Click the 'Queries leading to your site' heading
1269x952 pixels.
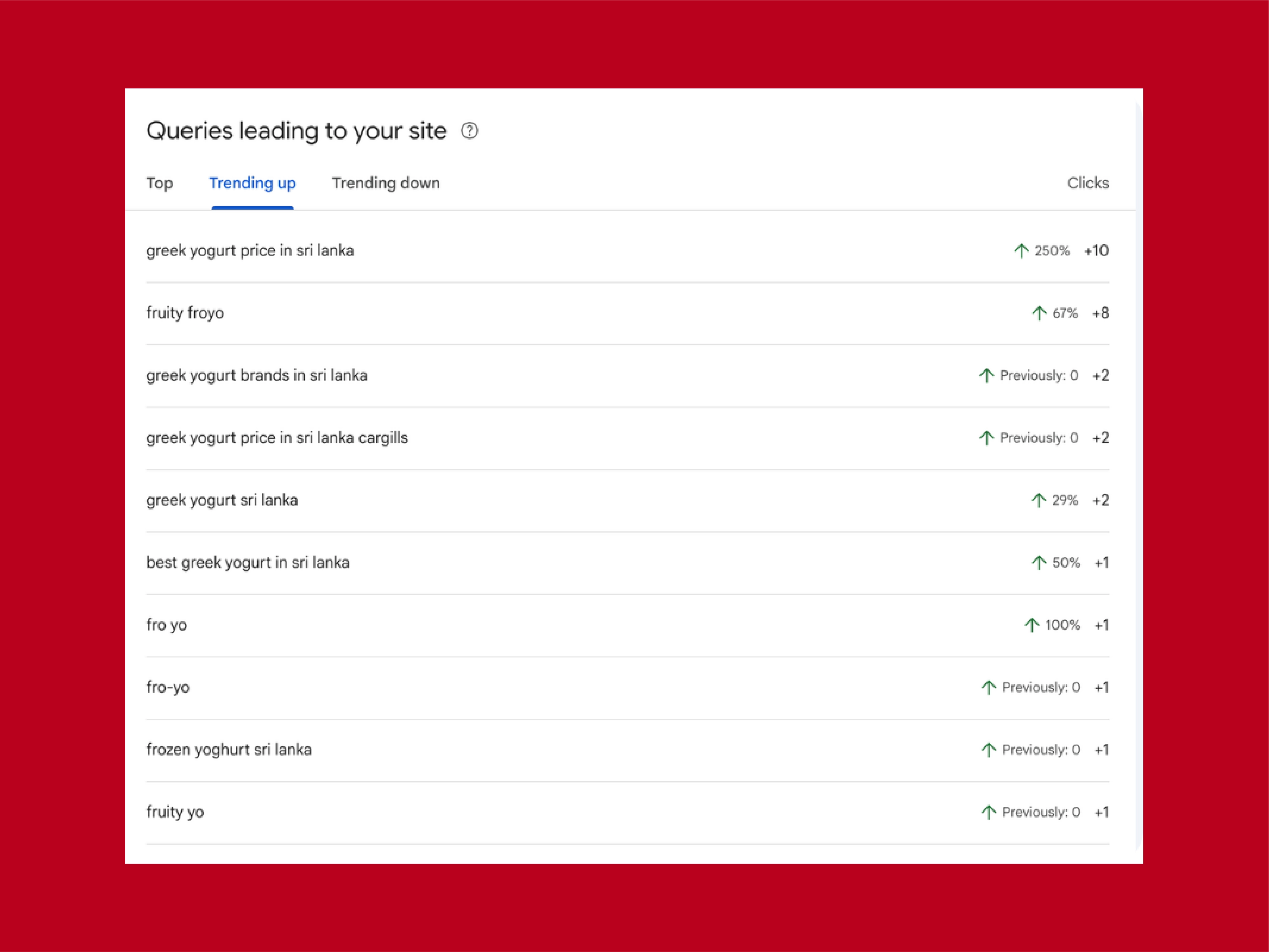point(297,131)
